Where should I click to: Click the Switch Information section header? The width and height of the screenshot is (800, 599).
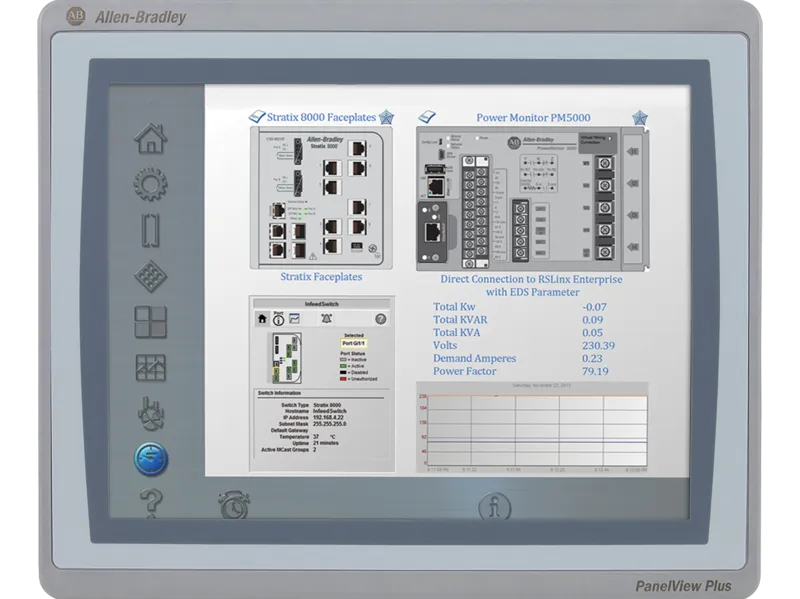(x=279, y=393)
